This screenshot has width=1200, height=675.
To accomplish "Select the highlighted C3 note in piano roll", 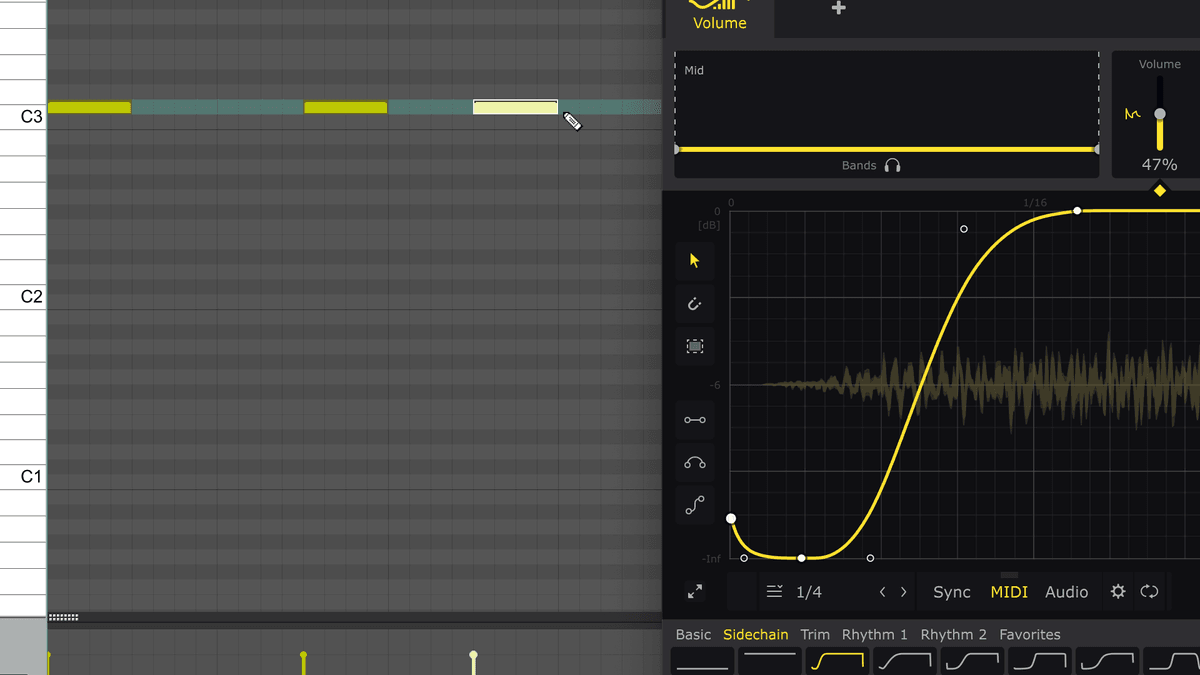I will (515, 107).
